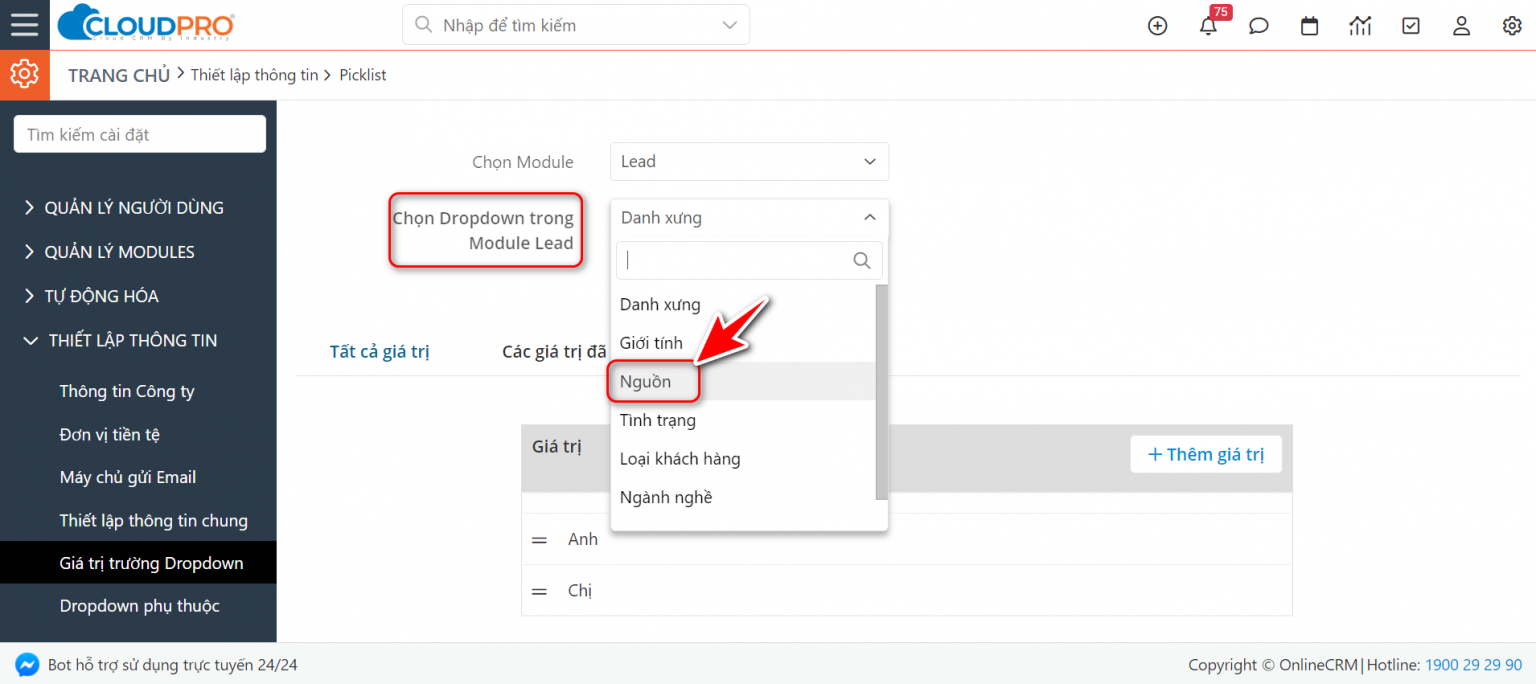Open the user profile icon
Viewport: 1536px width, 684px height.
[x=1461, y=26]
